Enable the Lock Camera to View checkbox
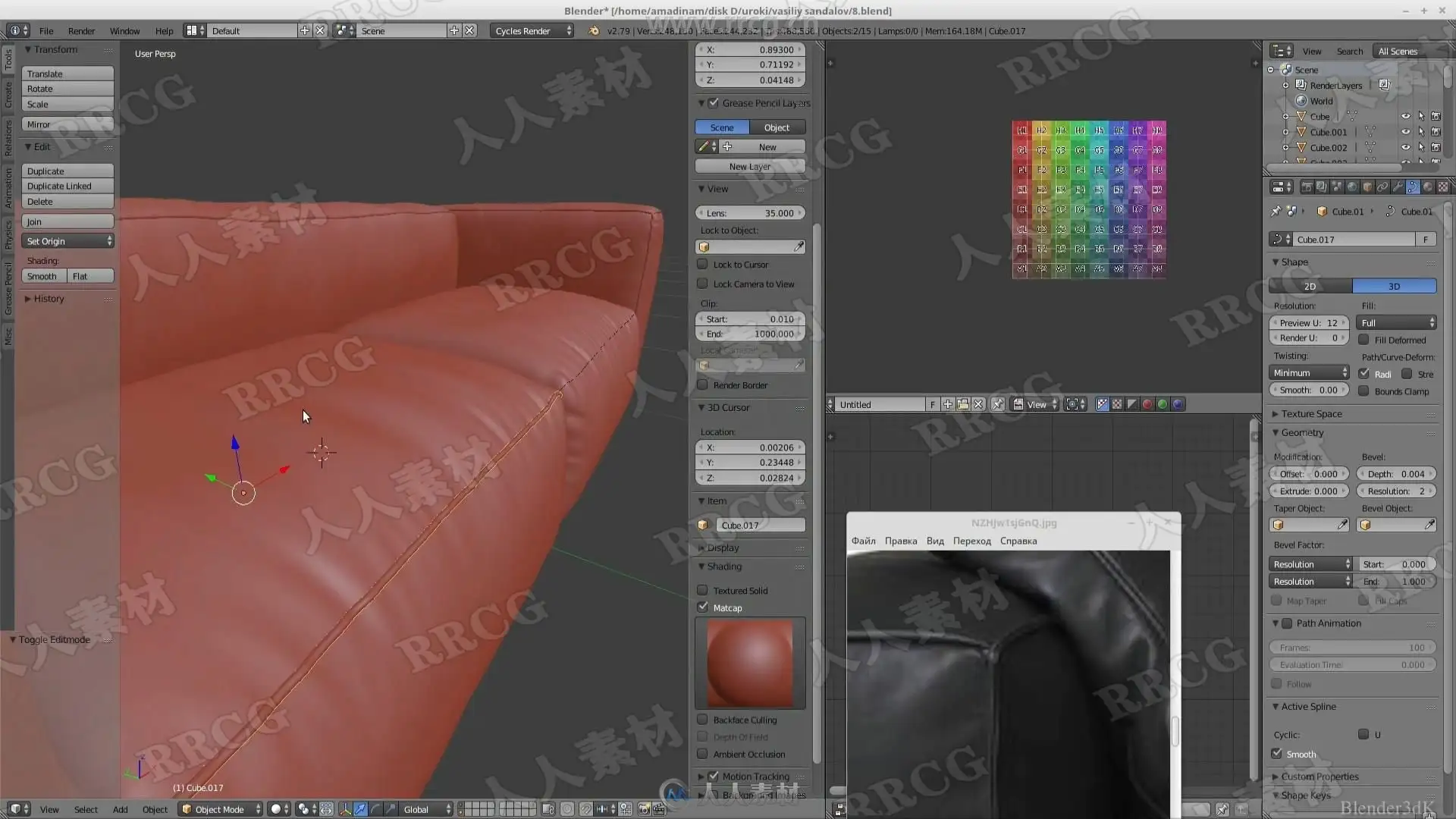 pyautogui.click(x=703, y=284)
